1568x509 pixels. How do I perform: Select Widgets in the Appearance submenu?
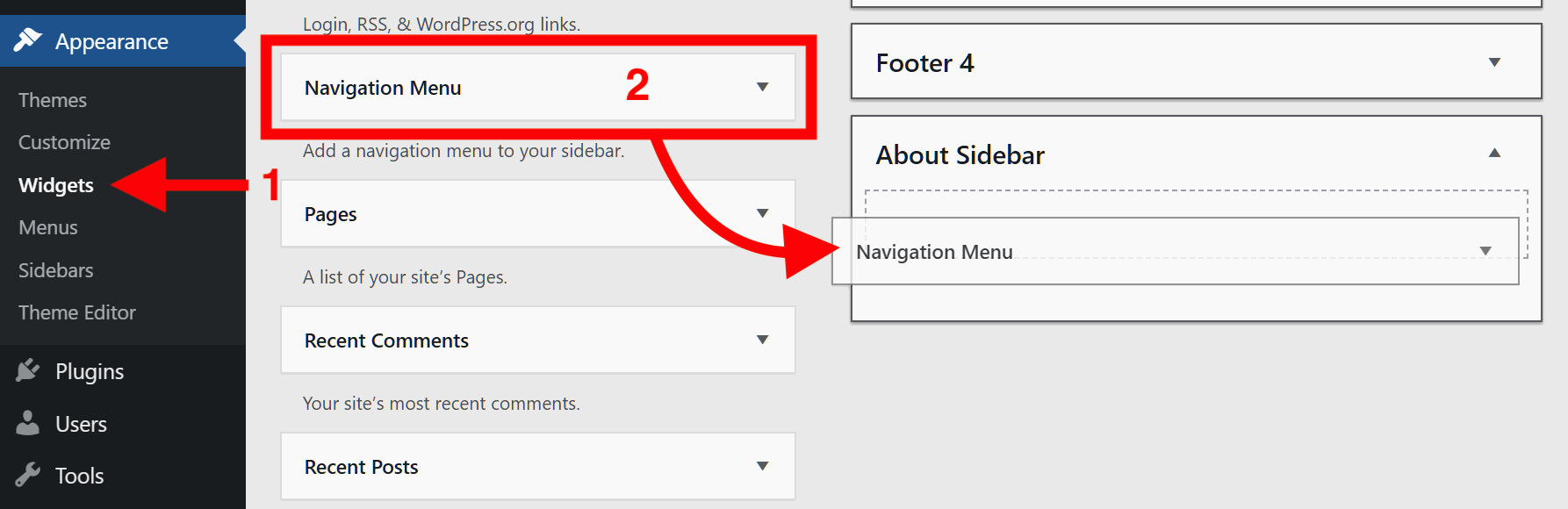[x=56, y=185]
